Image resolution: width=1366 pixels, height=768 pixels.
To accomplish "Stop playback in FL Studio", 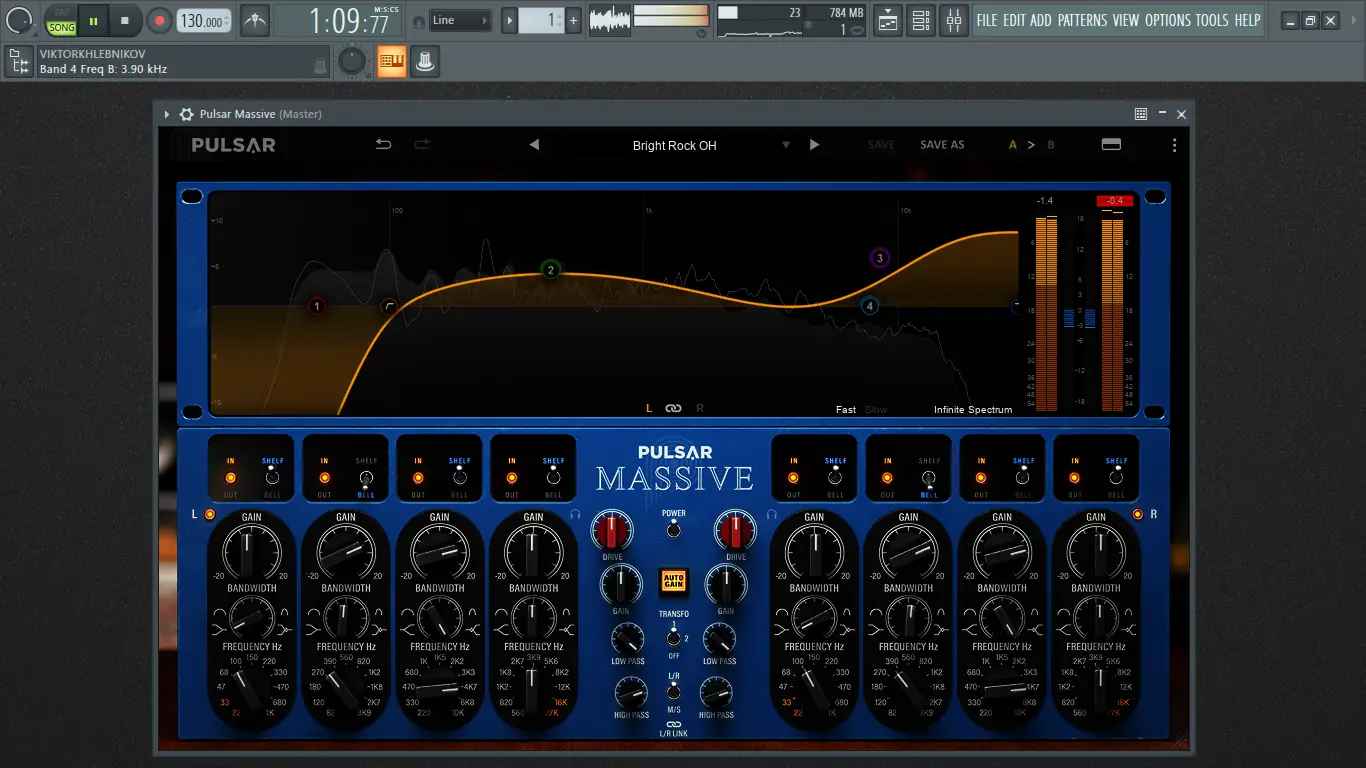I will pos(125,20).
